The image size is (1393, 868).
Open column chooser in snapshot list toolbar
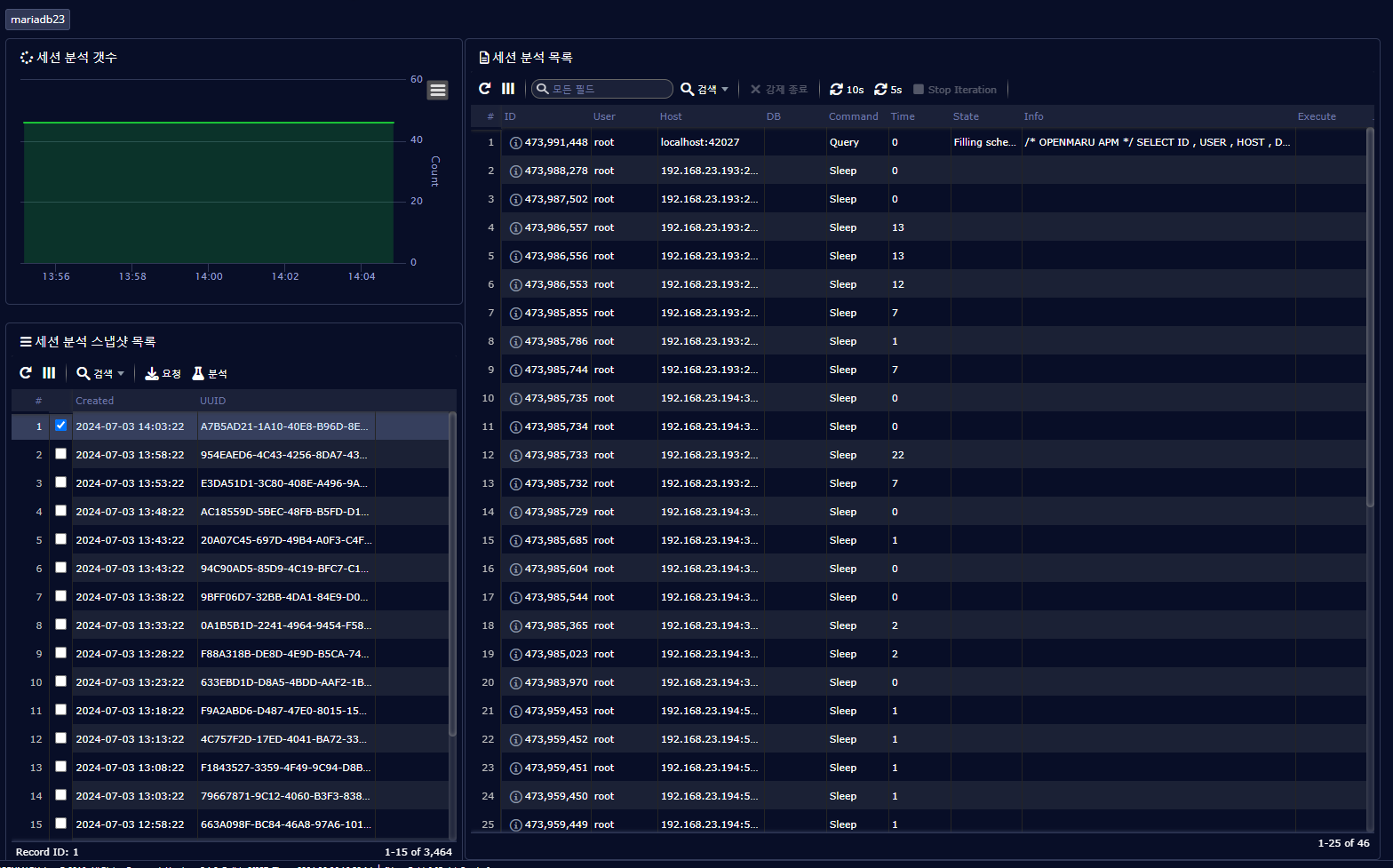tap(49, 373)
